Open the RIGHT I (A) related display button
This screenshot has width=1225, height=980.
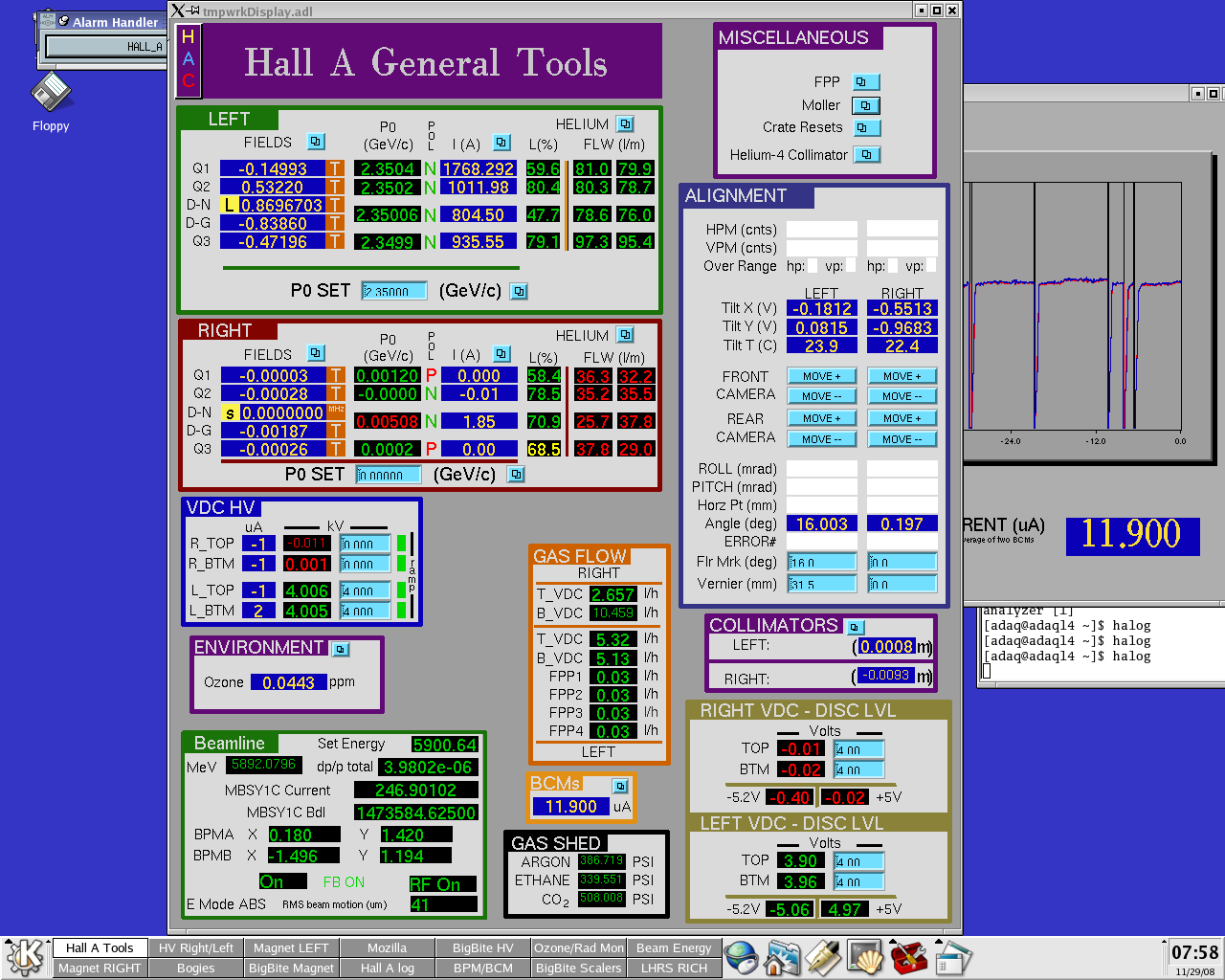click(x=501, y=354)
